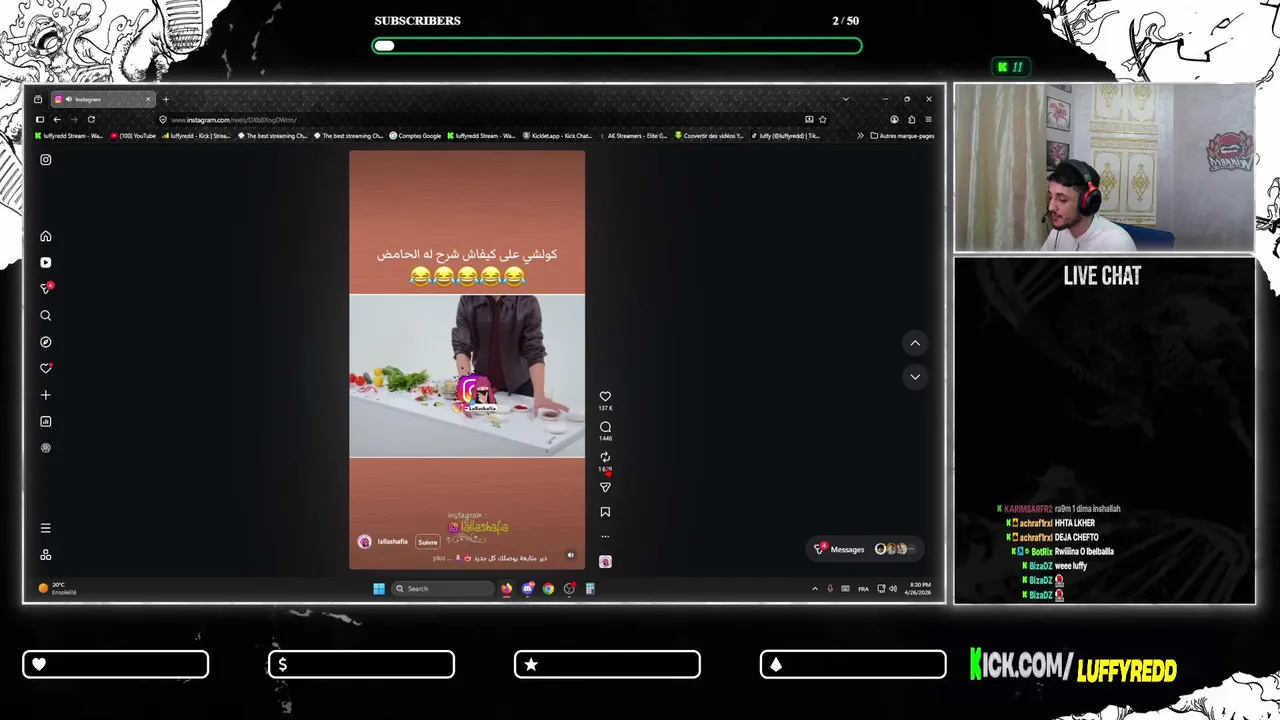Open the reel's three-dot options menu
This screenshot has width=1280, height=720.
[x=605, y=537]
